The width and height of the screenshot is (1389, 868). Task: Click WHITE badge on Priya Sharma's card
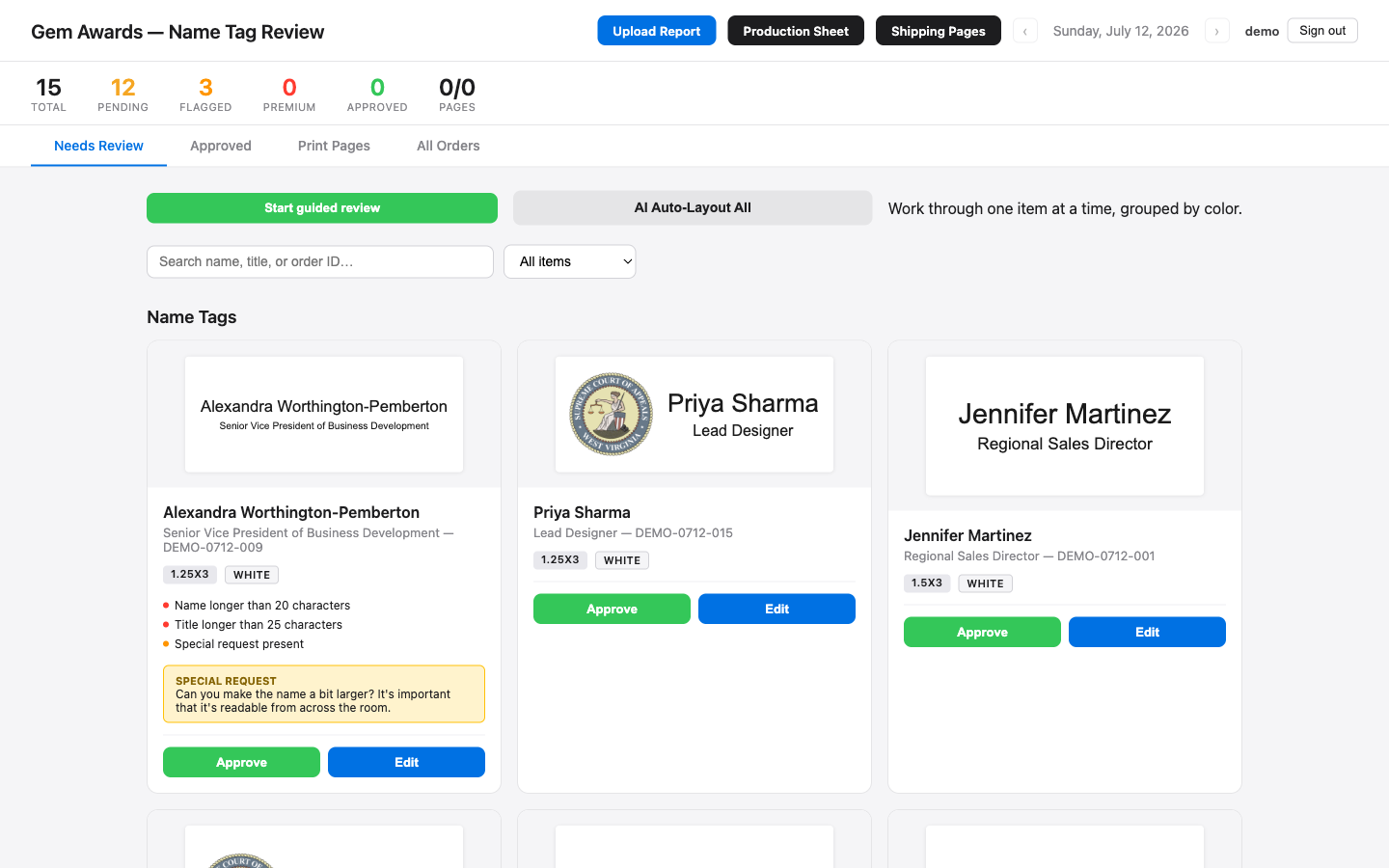622,560
